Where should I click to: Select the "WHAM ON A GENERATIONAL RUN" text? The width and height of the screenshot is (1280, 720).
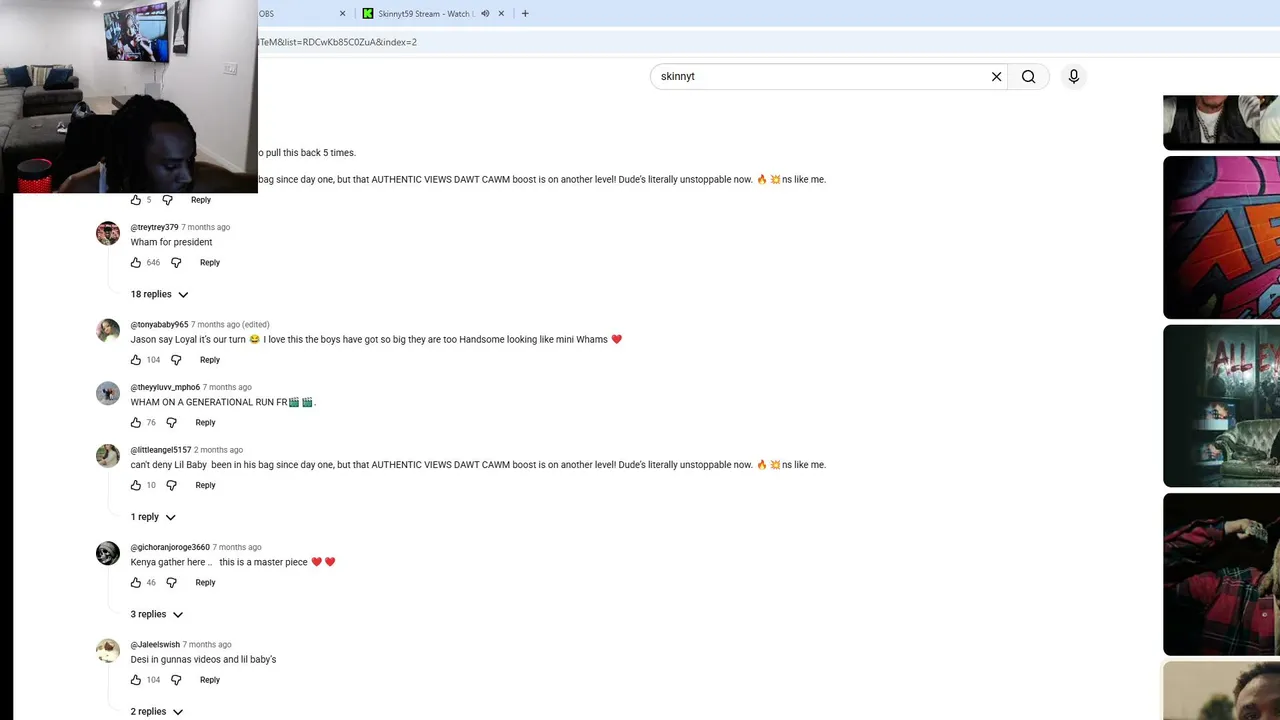[x=223, y=402]
